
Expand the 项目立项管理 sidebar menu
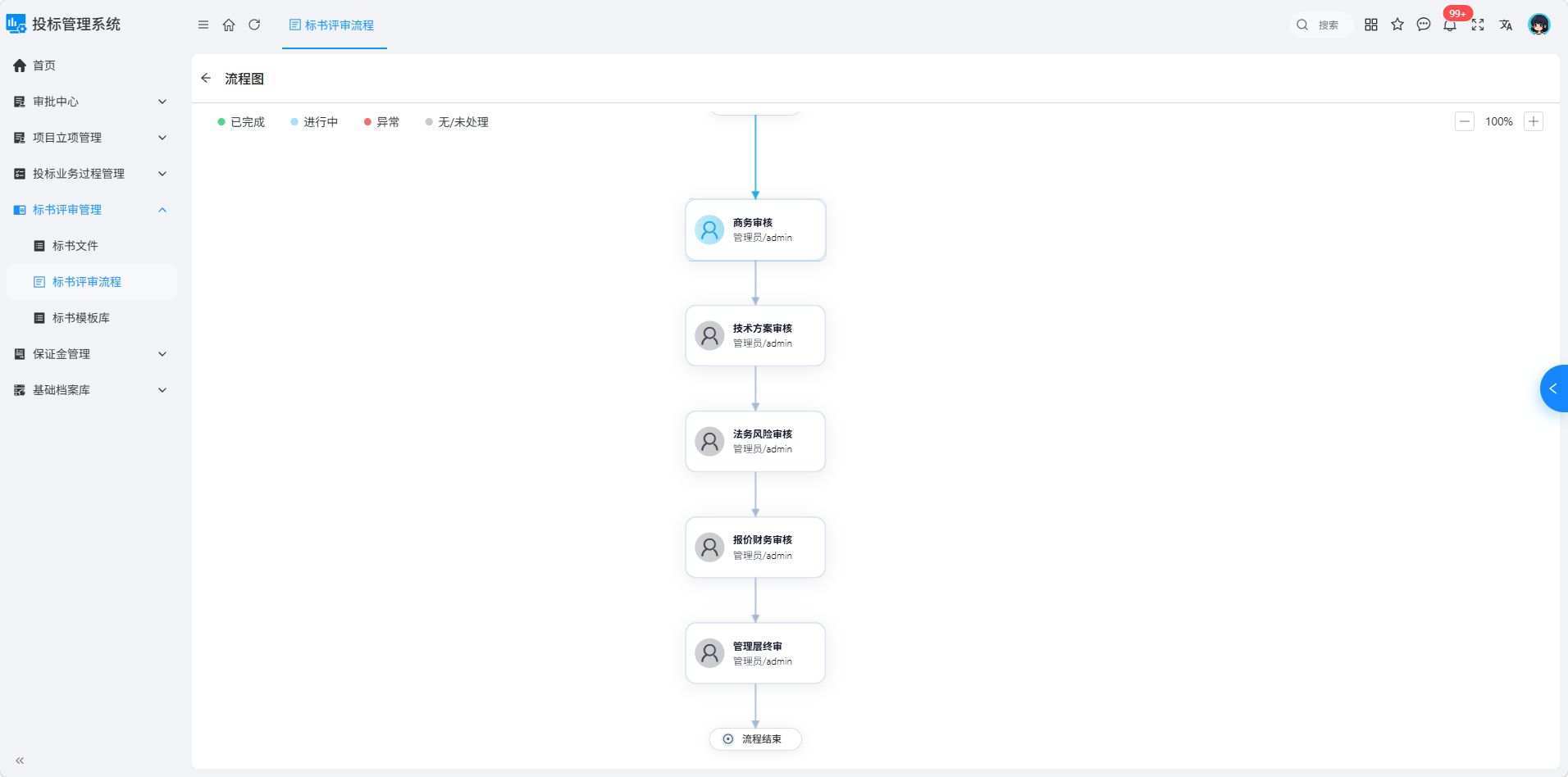[90, 138]
